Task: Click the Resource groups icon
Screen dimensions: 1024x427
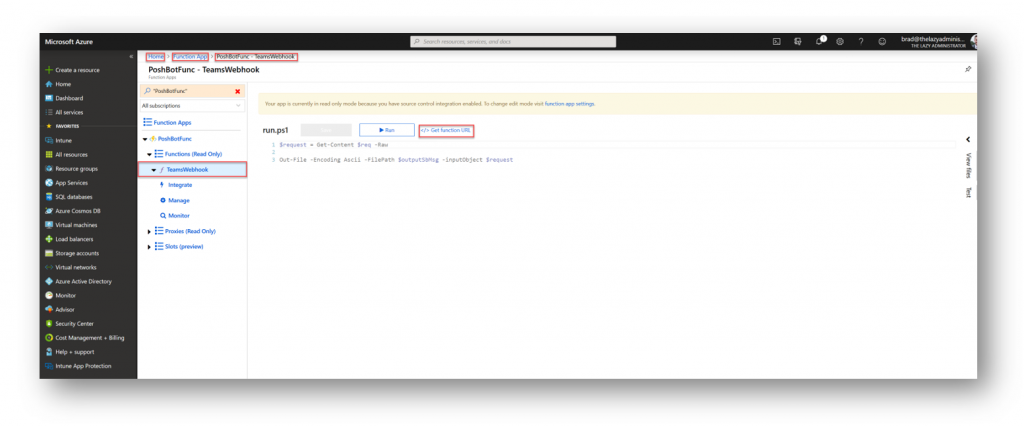Action: click(48, 168)
